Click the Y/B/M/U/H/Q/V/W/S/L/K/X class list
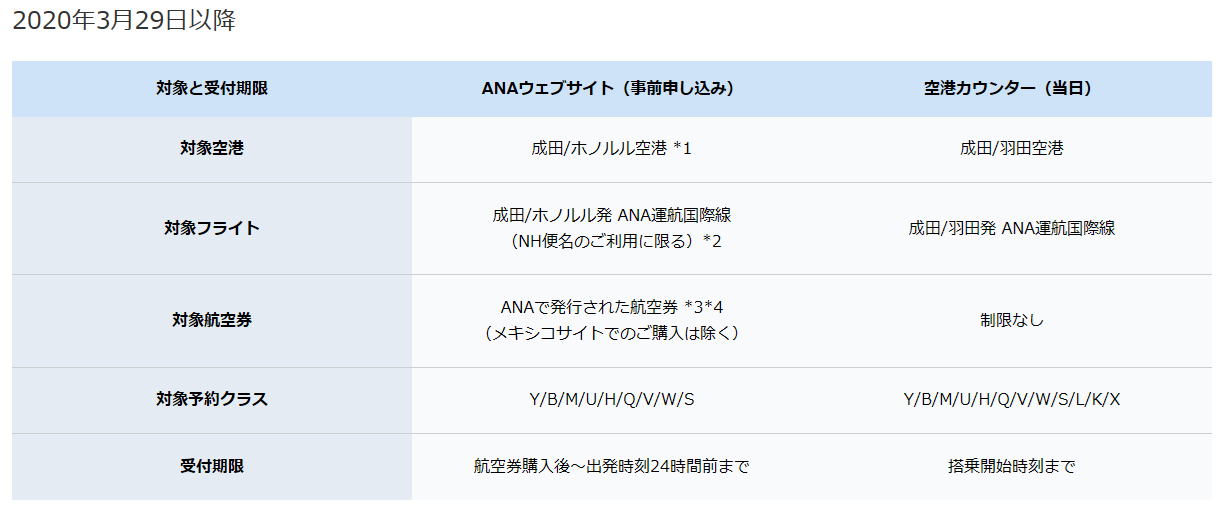 coord(1011,400)
